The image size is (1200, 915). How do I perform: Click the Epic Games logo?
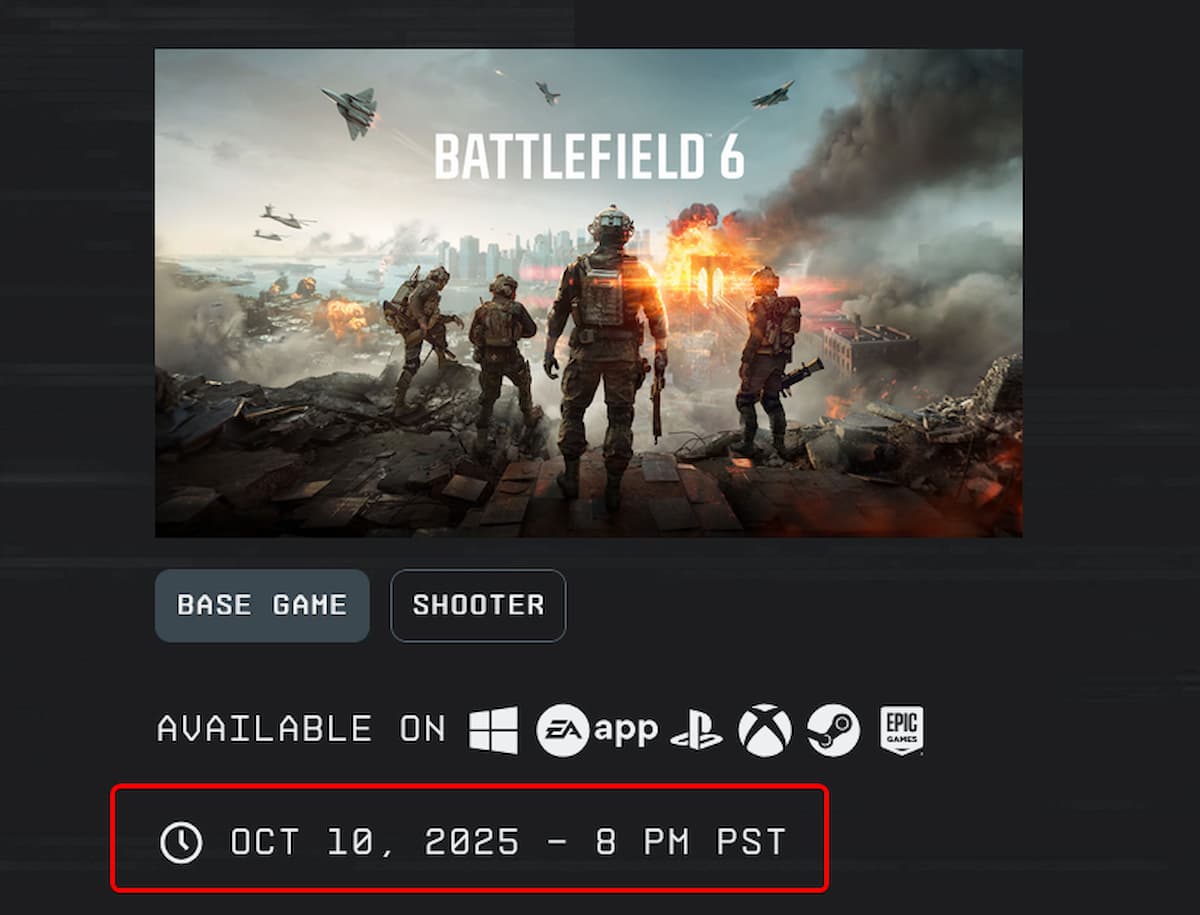point(901,730)
